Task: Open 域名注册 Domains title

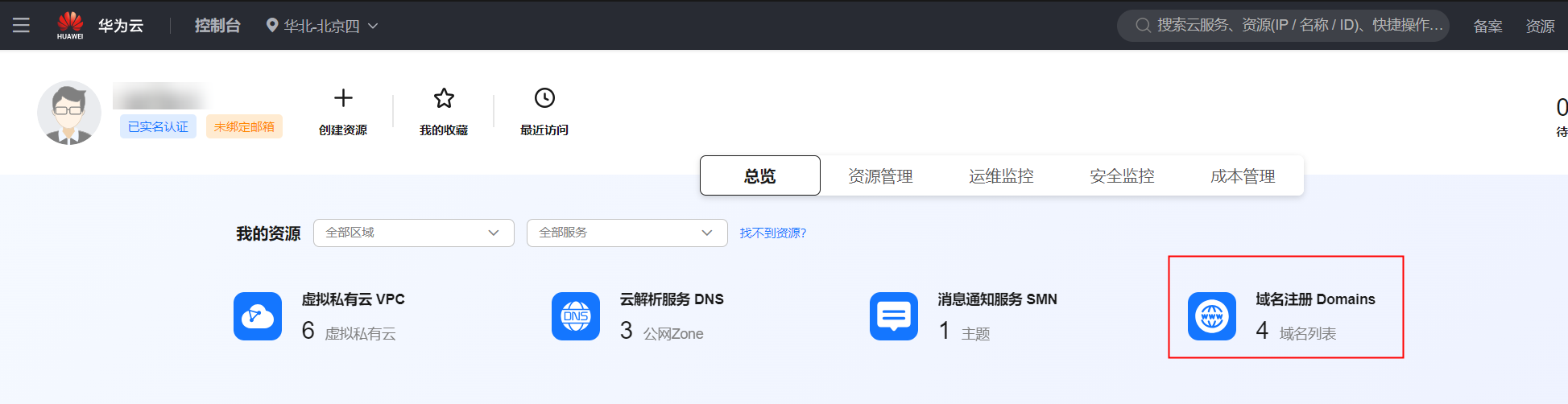Action: pos(1316,299)
